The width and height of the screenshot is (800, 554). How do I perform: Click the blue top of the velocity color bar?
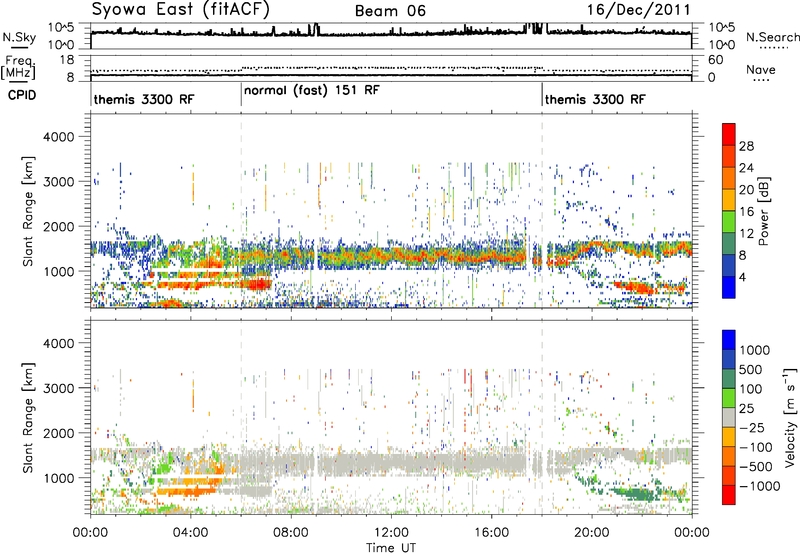pyautogui.click(x=729, y=340)
